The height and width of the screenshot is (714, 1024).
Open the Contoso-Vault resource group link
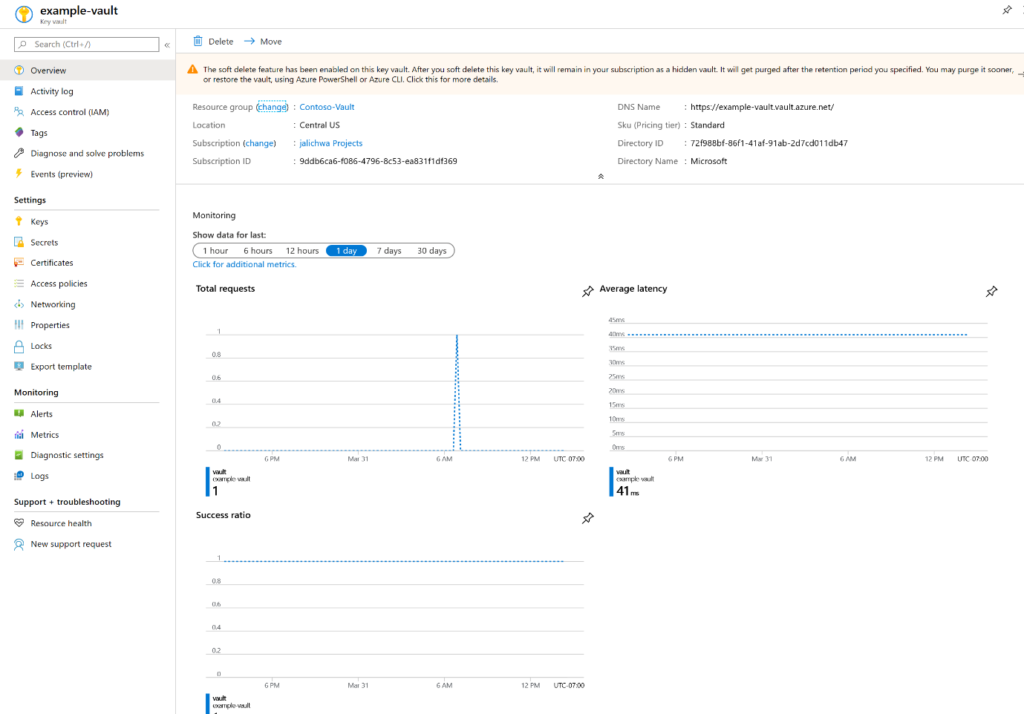click(326, 106)
